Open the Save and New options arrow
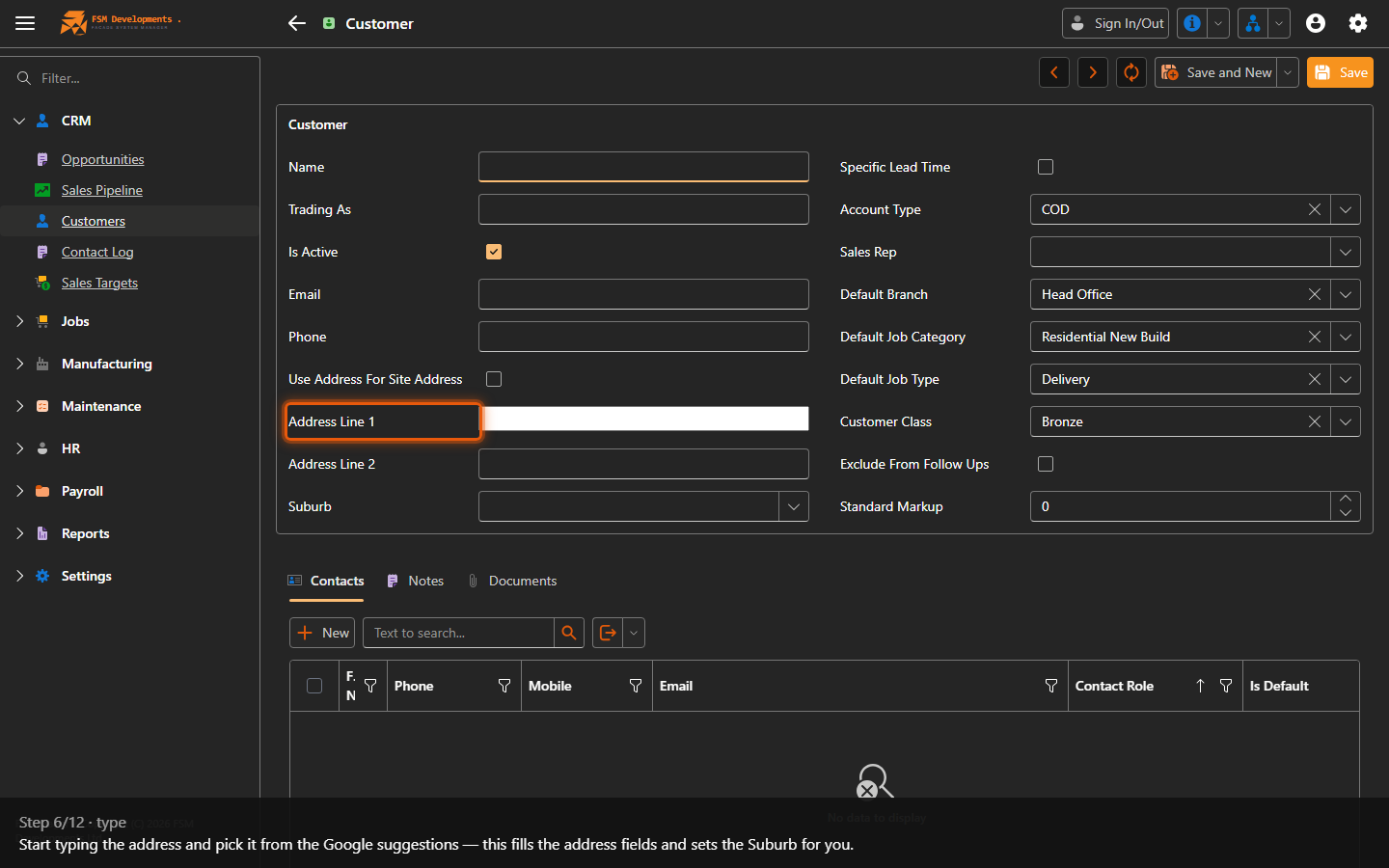The height and width of the screenshot is (868, 1389). click(1288, 72)
